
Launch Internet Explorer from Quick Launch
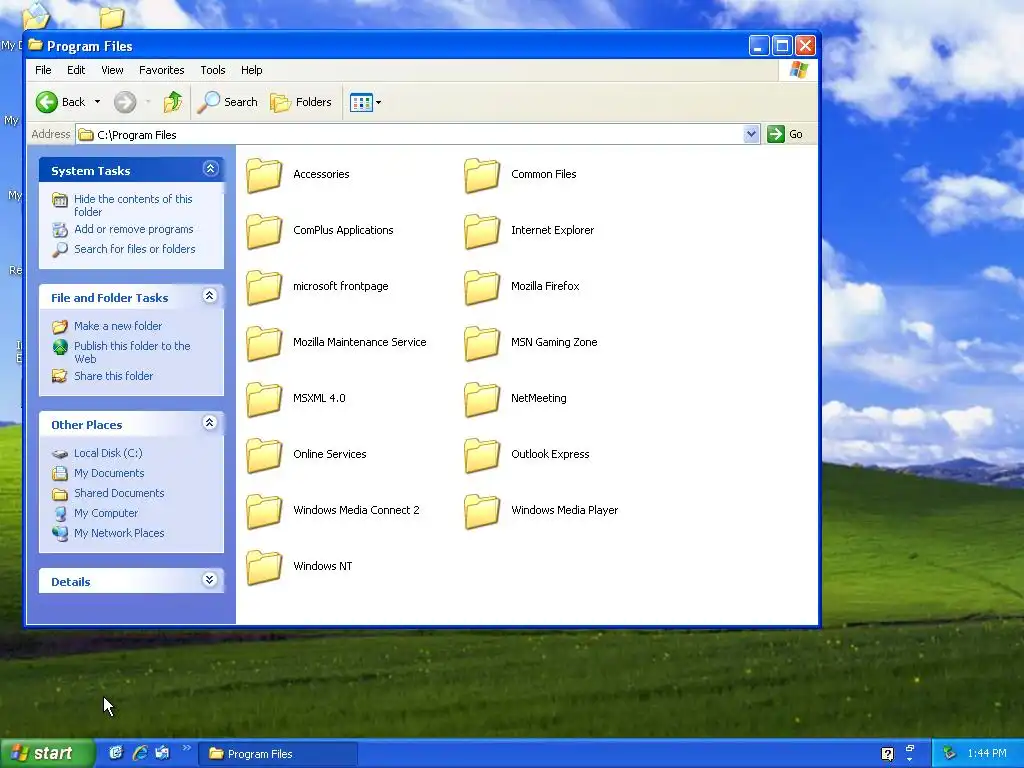point(139,753)
